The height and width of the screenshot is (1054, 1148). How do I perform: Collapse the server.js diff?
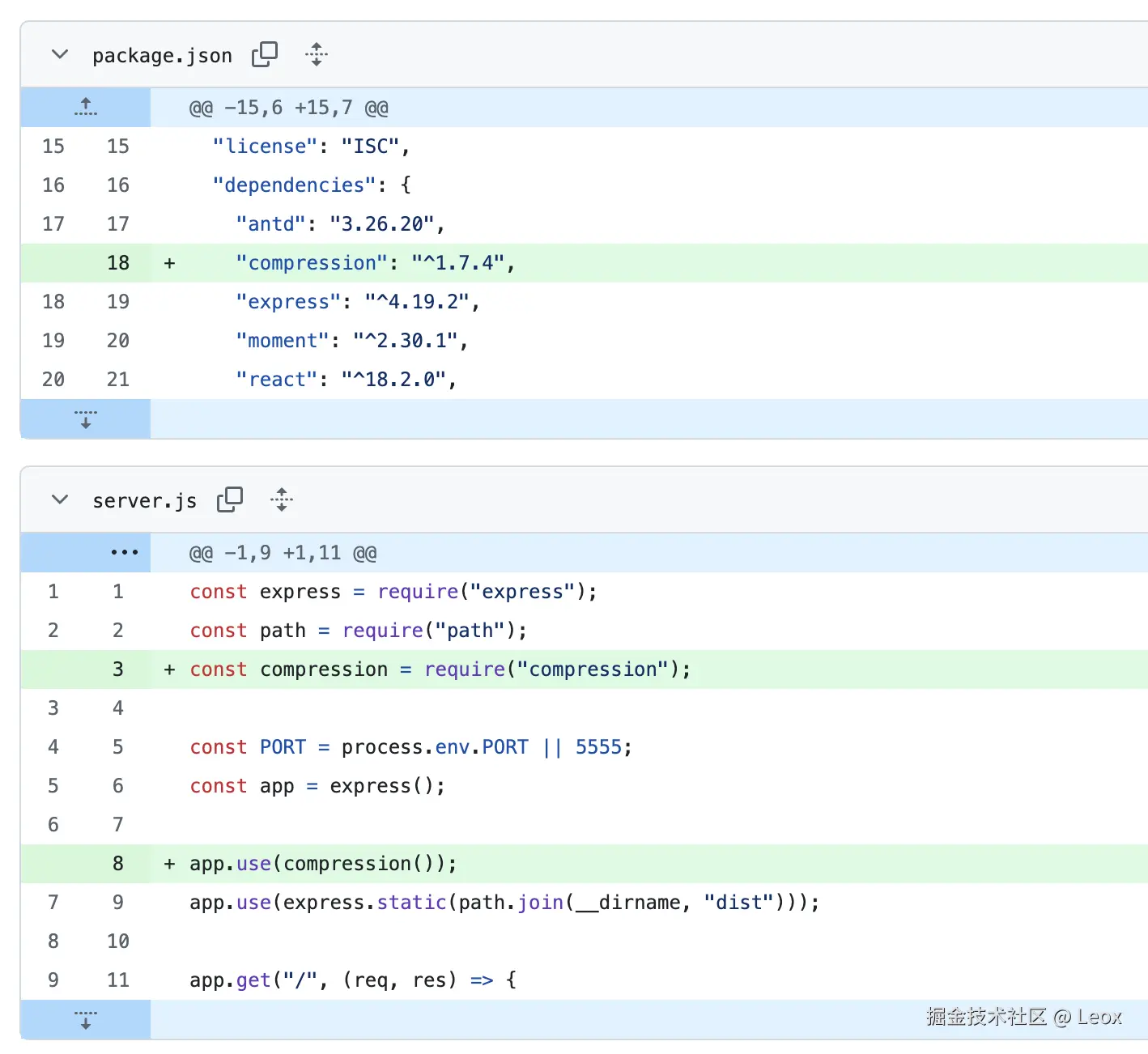point(60,499)
